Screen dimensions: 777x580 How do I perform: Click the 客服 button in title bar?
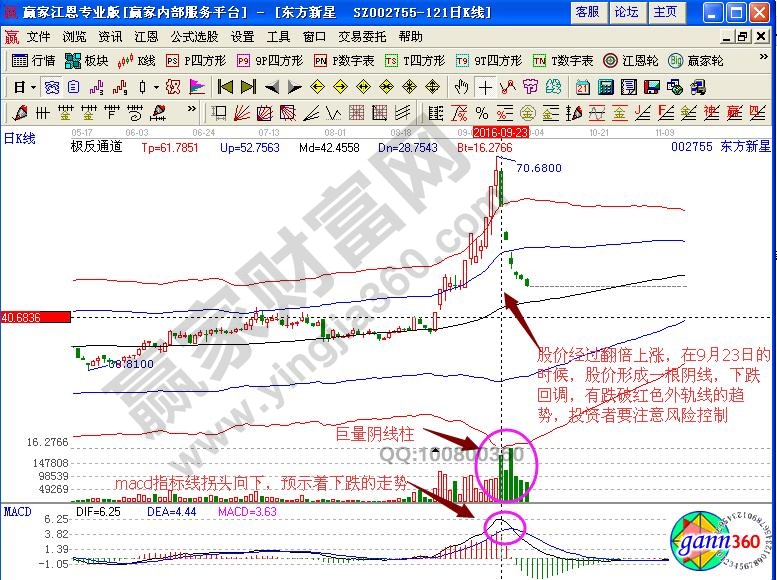586,12
